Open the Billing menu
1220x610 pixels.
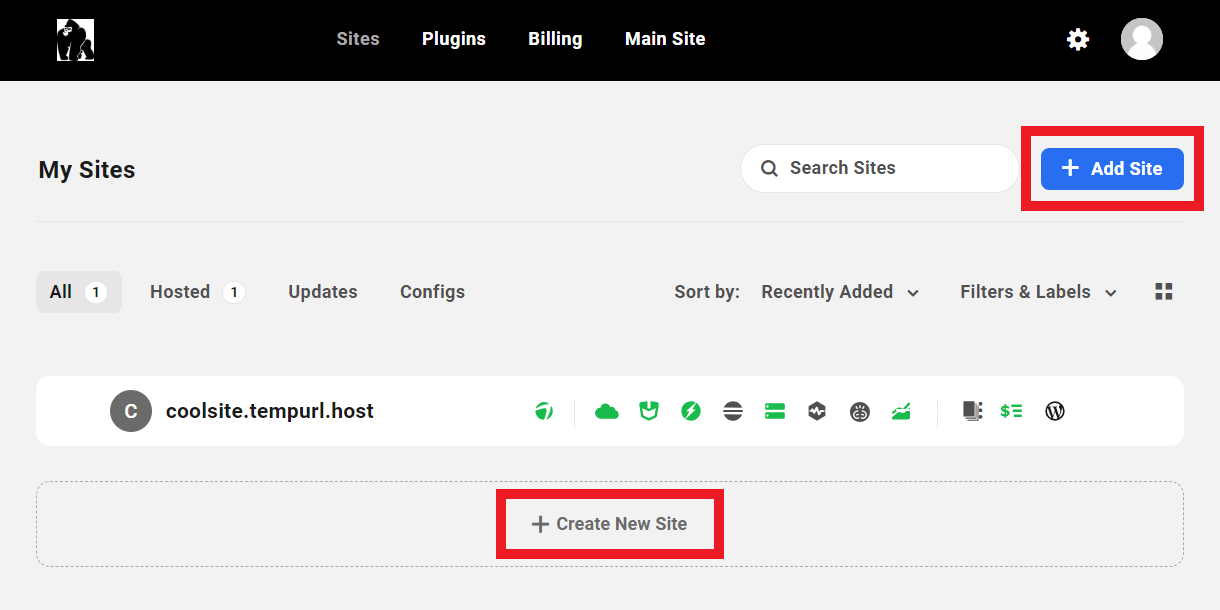(555, 39)
